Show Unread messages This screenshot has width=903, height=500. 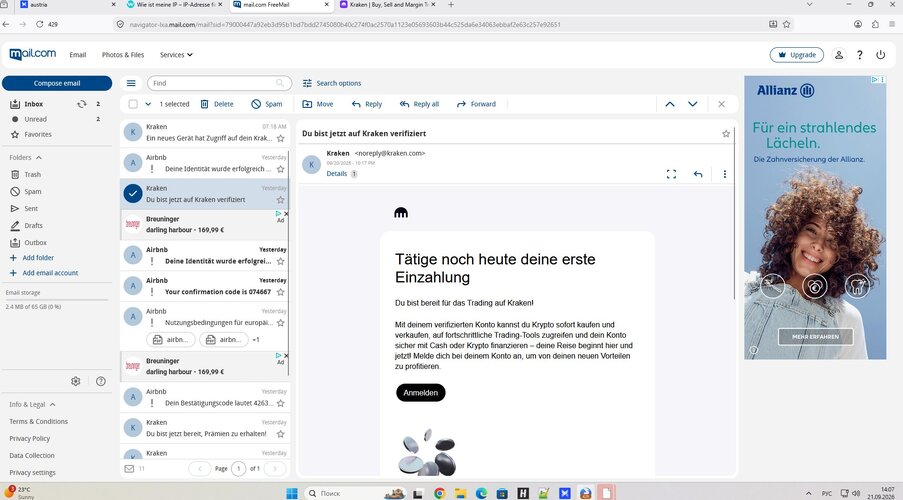pyautogui.click(x=35, y=119)
